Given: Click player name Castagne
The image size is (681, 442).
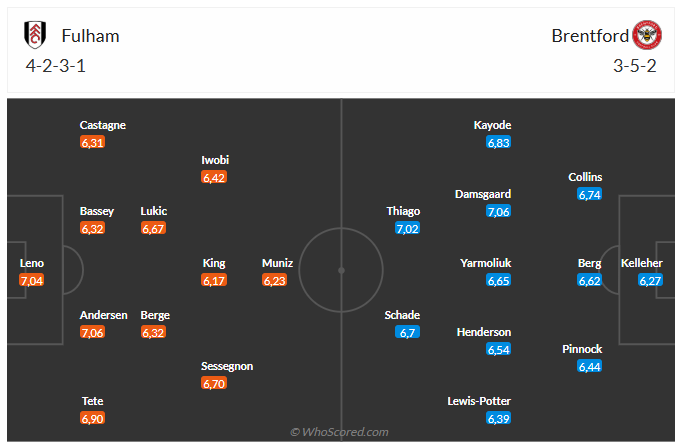Looking at the screenshot, I should pyautogui.click(x=103, y=125).
